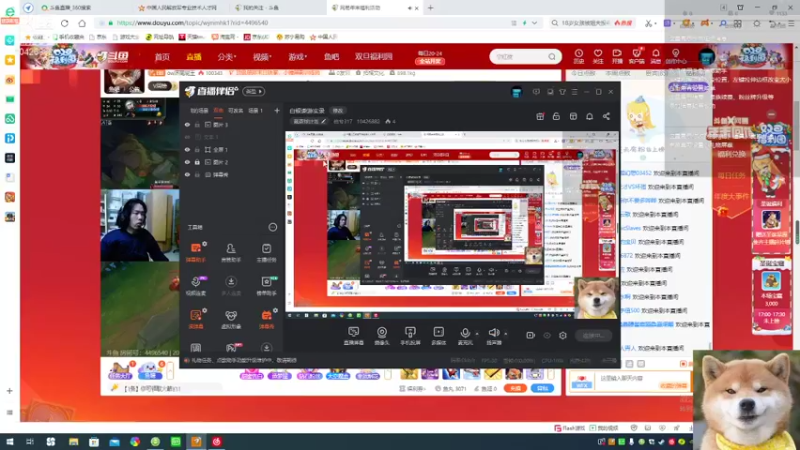The width and height of the screenshot is (800, 450).
Task: Open Douyu 关注 follow heart icon
Action: tap(597, 56)
